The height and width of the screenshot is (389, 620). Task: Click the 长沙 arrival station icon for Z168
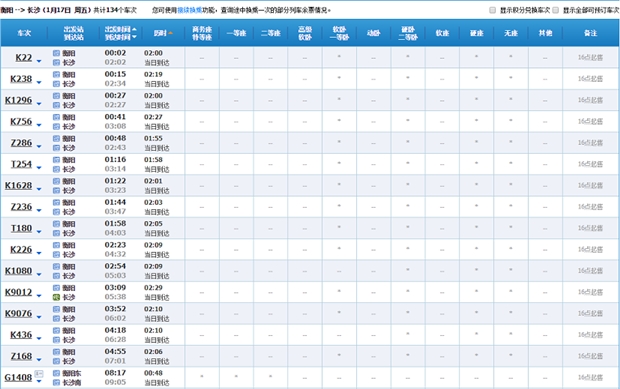point(56,361)
